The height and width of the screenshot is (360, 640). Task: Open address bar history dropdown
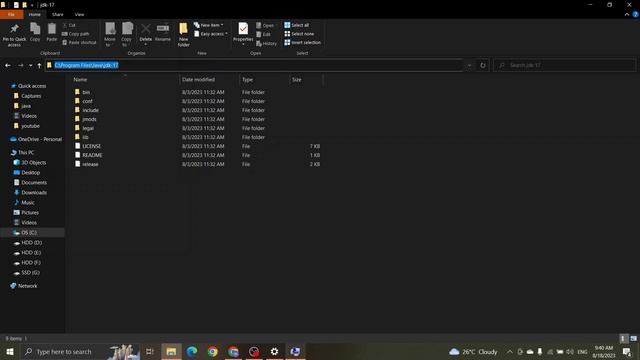[469, 65]
